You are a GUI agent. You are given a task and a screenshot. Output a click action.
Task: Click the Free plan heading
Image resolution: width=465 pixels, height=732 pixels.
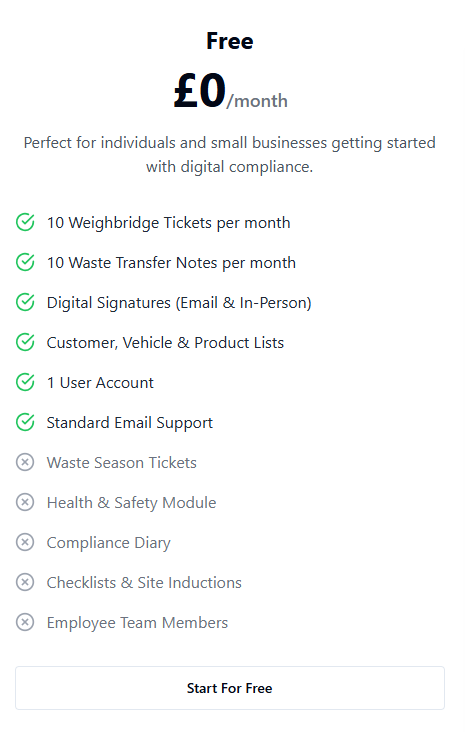[230, 41]
